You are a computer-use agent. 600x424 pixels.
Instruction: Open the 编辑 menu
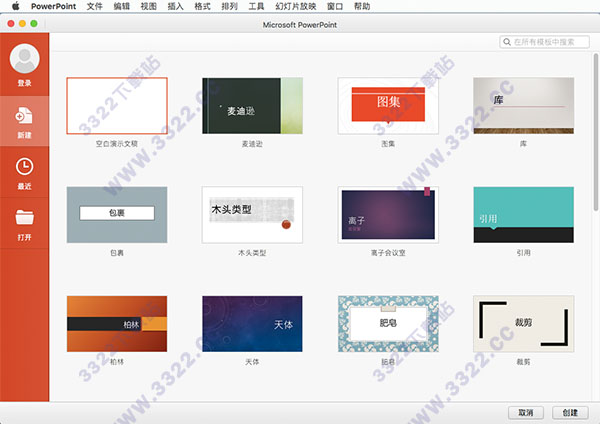pos(121,6)
